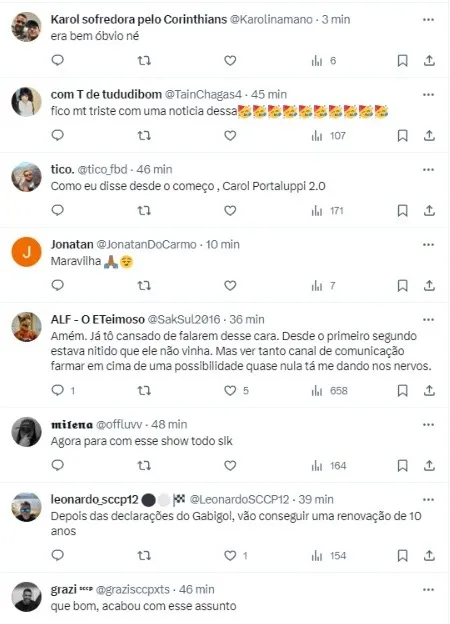Reply to Karol's tweet "era bem óbvio né"
This screenshot has width=450, height=624.
(x=58, y=60)
